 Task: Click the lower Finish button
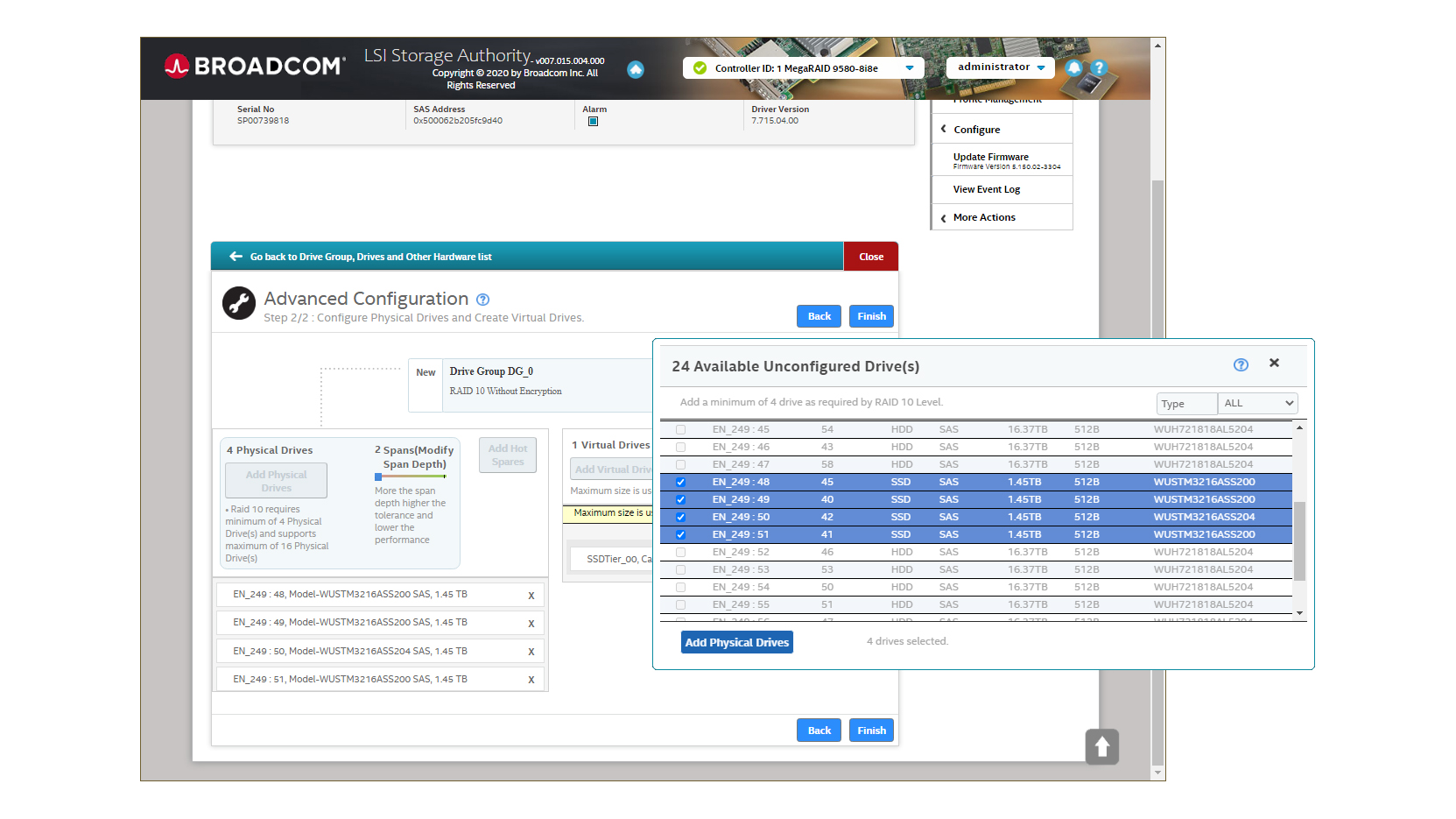coord(871,731)
